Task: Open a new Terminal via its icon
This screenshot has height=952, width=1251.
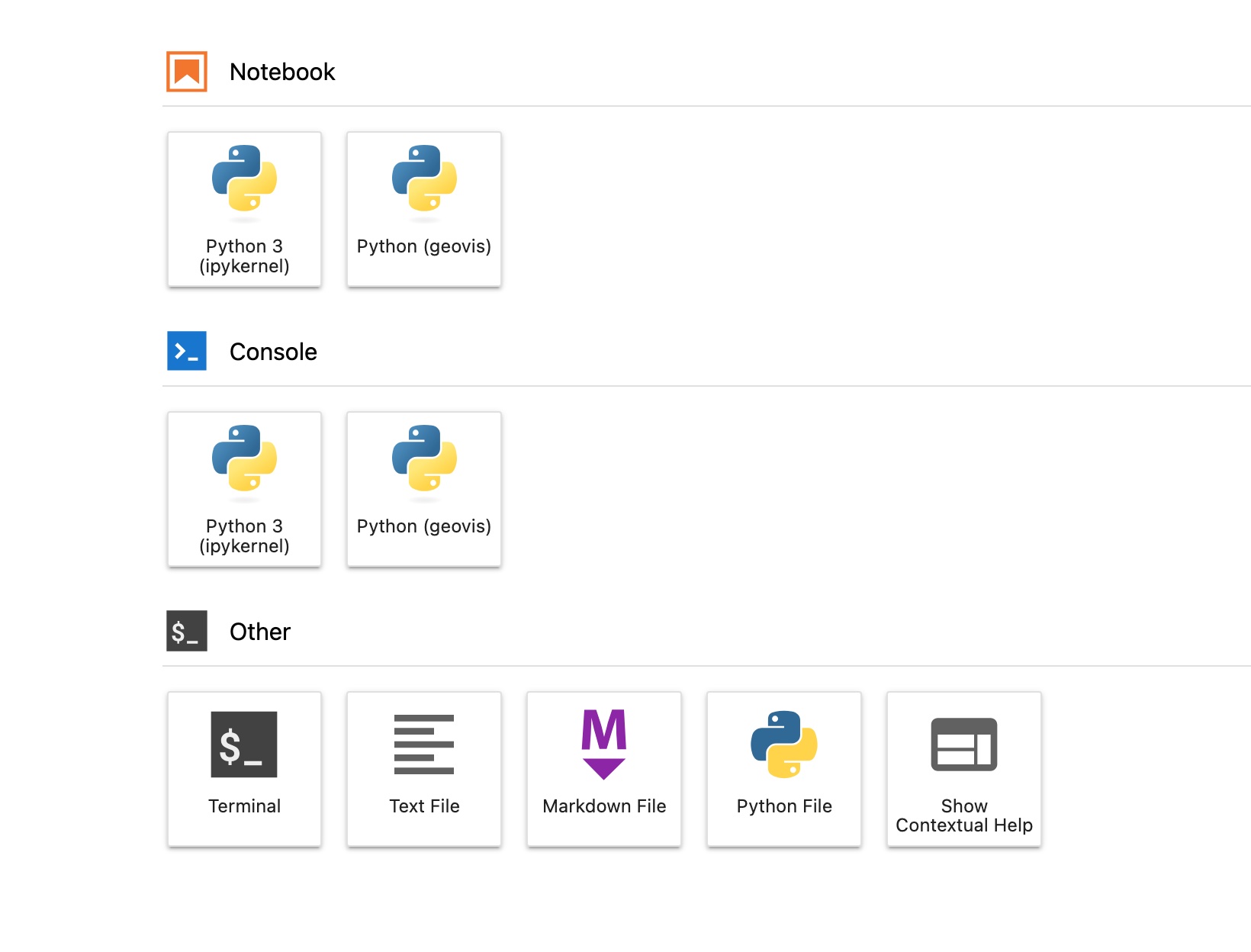Action: coord(244,745)
